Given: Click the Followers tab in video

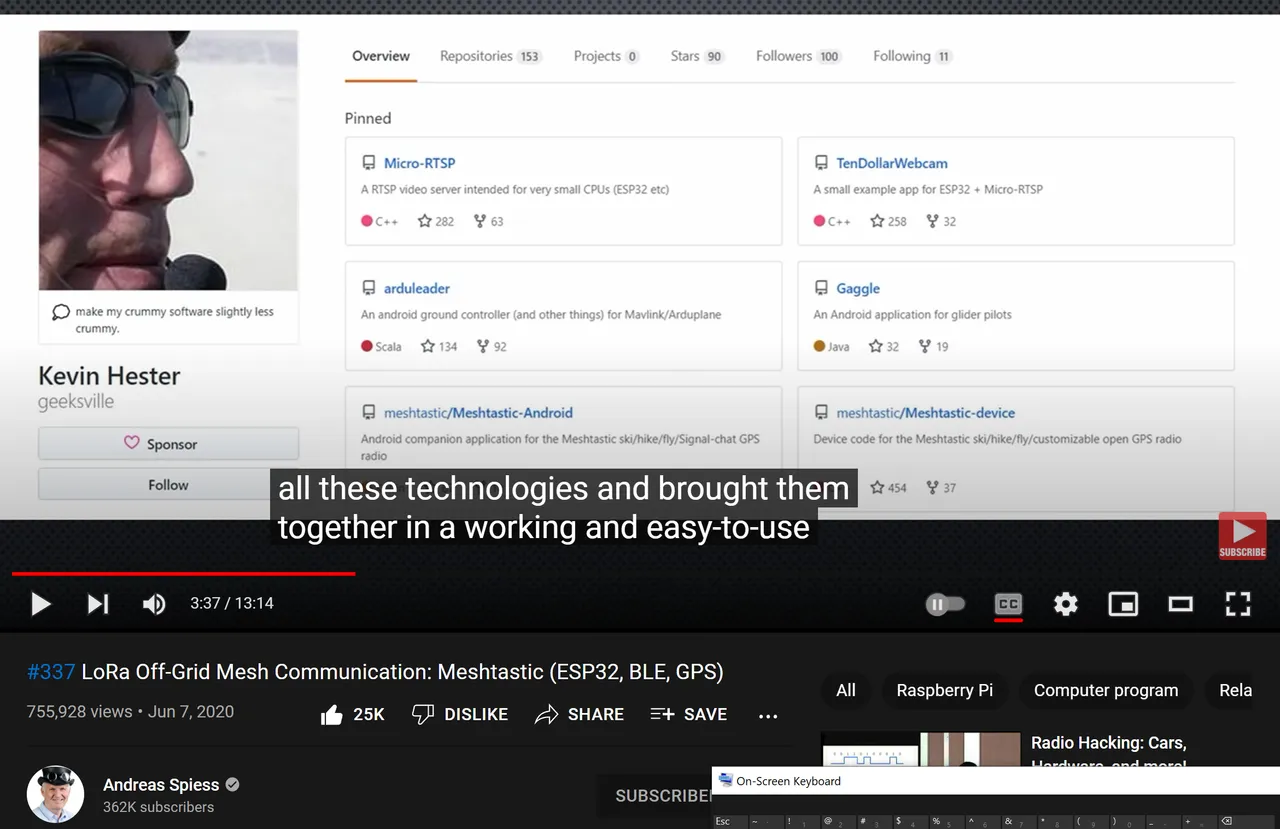Looking at the screenshot, I should 799,56.
